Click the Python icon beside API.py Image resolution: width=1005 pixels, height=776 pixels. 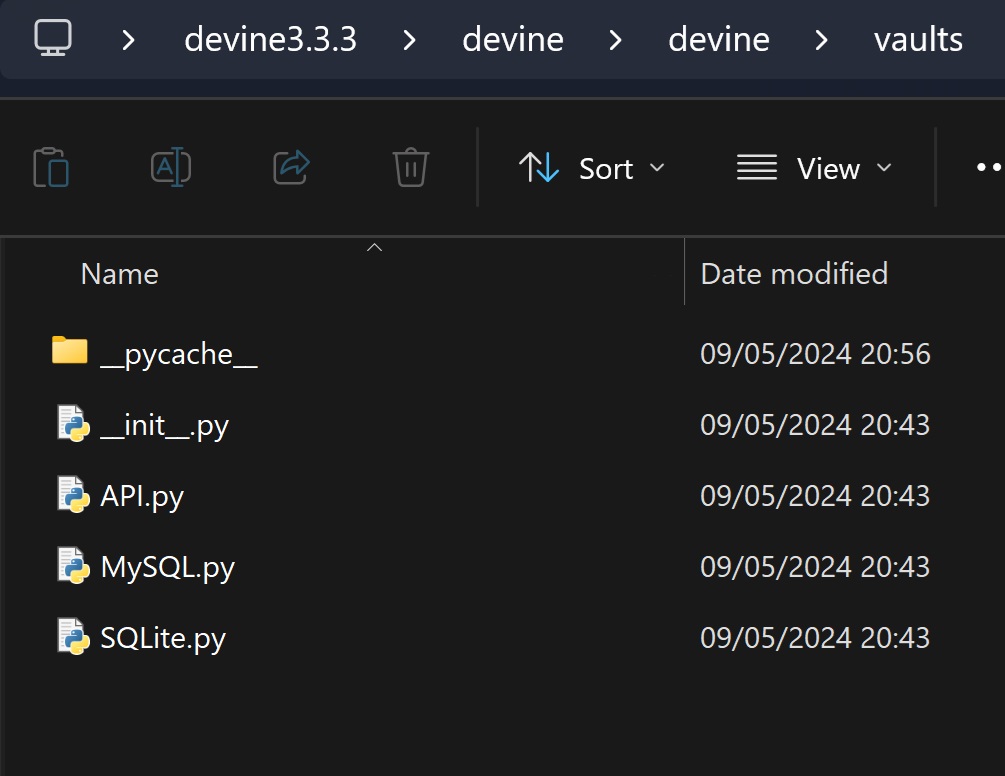74,495
